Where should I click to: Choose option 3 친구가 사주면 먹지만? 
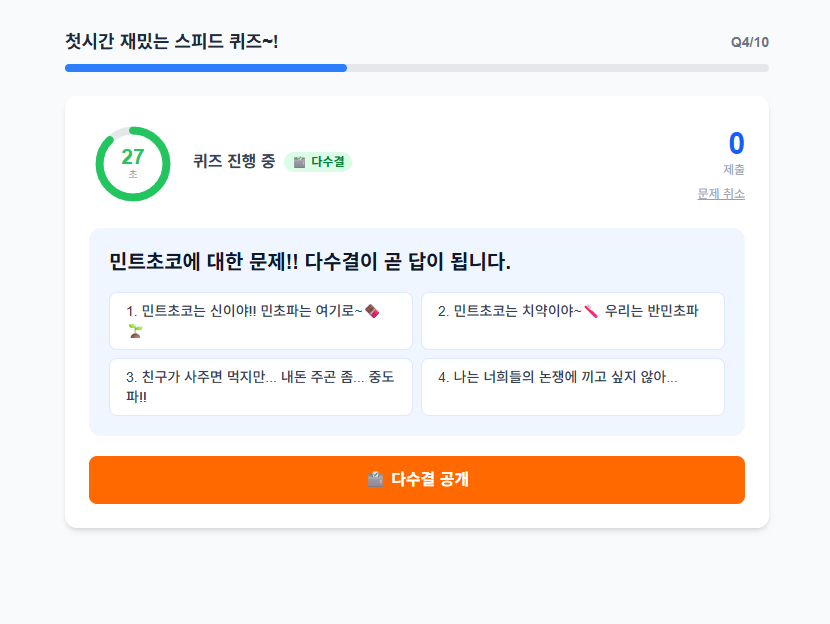pos(260,387)
